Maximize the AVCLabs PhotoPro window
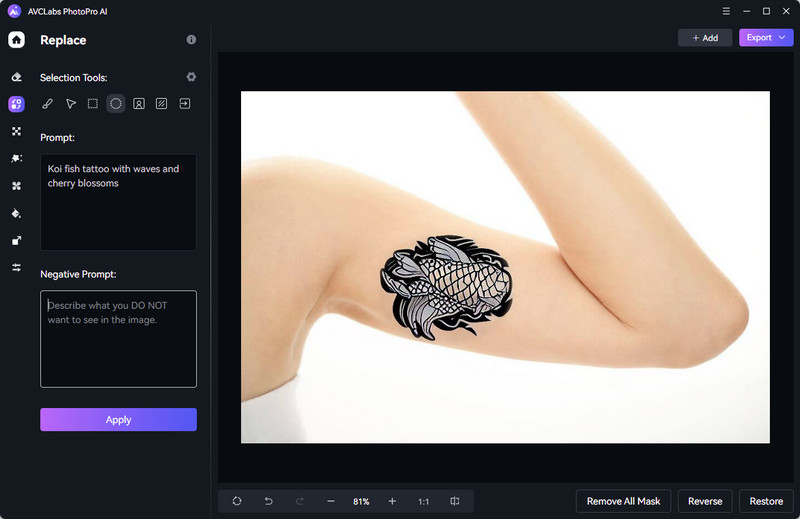This screenshot has height=519, width=800. 766,11
